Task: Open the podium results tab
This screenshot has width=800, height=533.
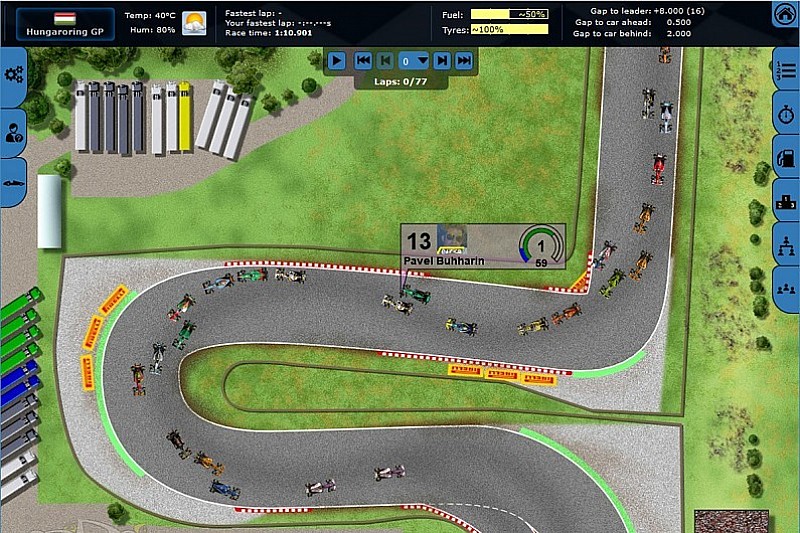Action: [786, 201]
